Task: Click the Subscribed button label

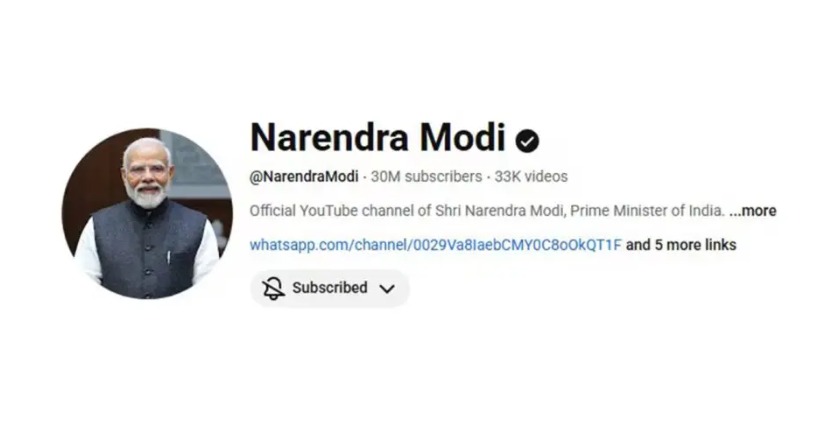Action: (330, 288)
